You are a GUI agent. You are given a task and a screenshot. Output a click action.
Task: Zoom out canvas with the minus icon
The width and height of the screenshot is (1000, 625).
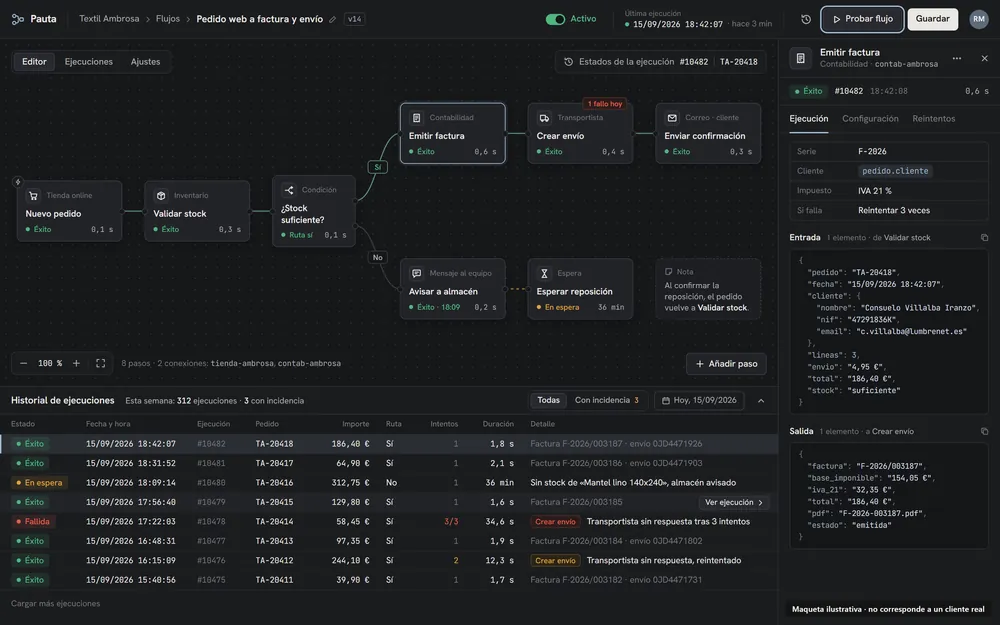24,364
